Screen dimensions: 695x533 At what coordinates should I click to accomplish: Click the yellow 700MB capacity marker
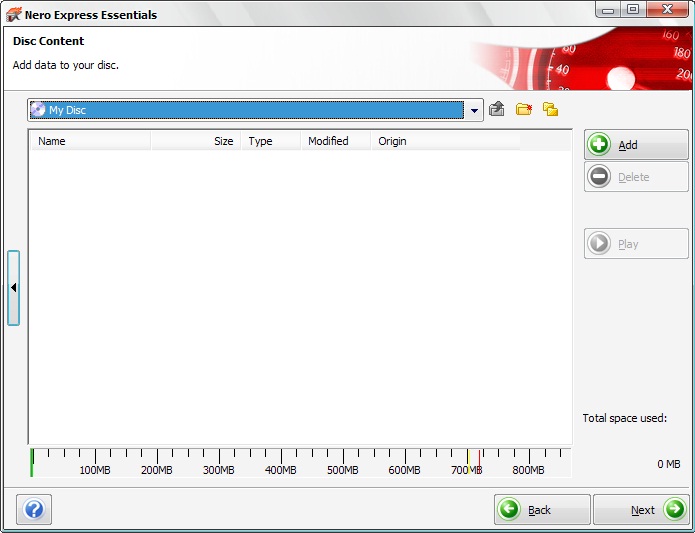pos(468,462)
